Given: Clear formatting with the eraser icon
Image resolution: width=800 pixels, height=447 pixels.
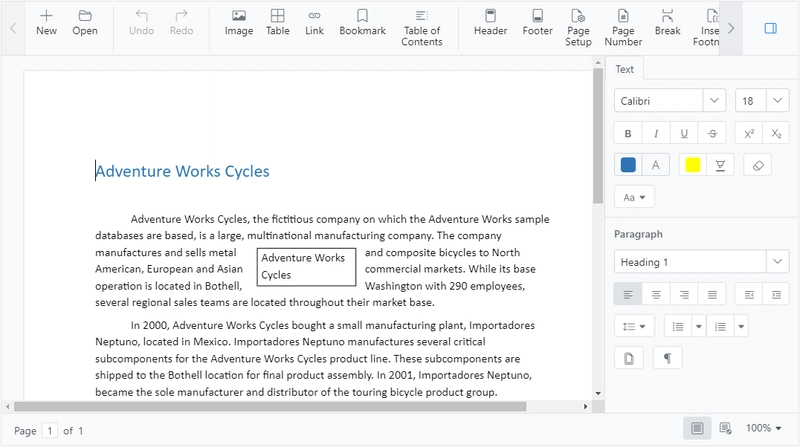Looking at the screenshot, I should click(758, 165).
